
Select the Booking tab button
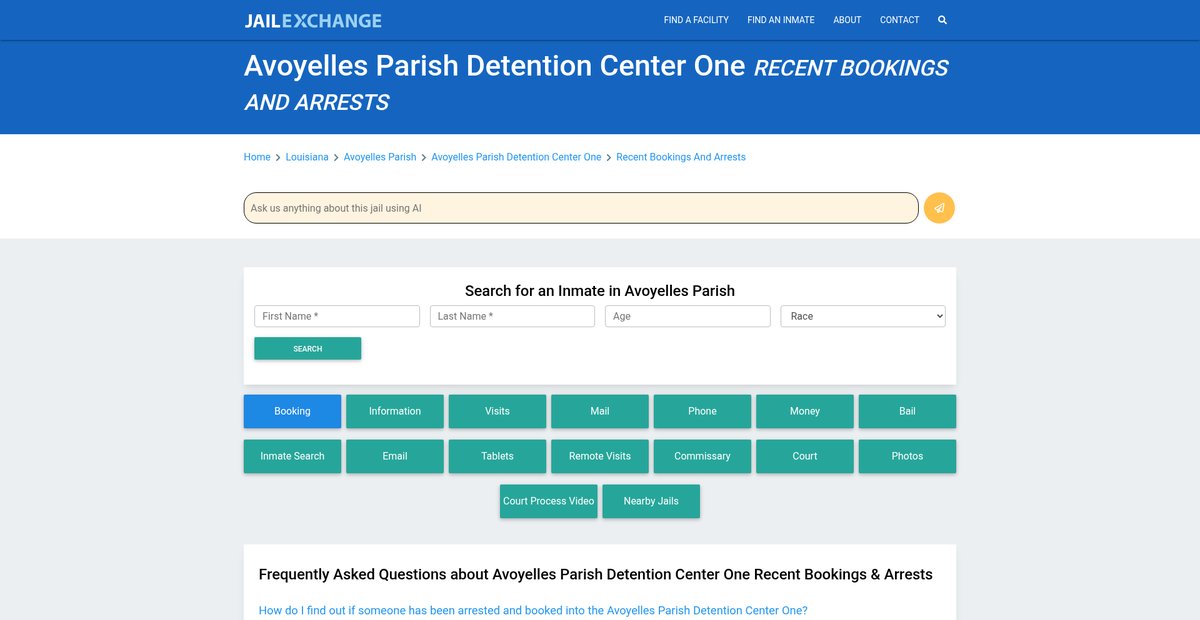tap(292, 411)
